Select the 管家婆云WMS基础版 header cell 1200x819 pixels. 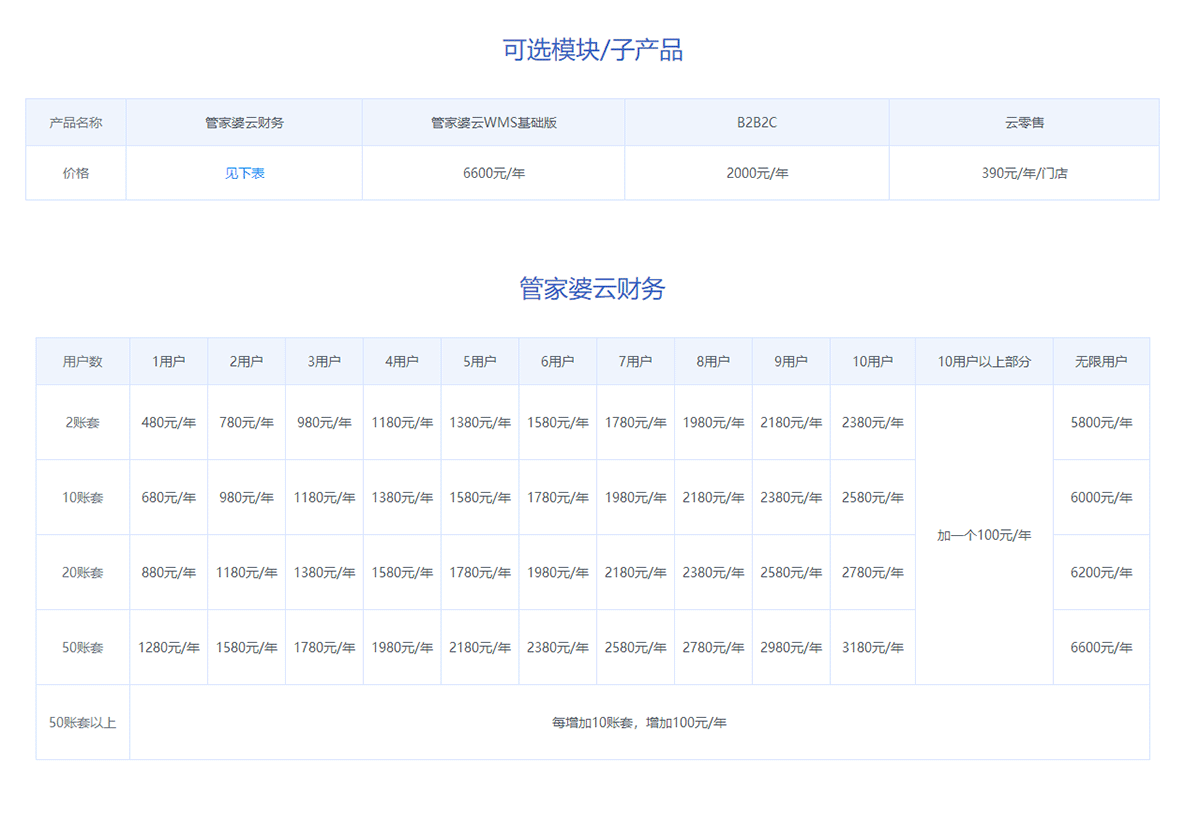coord(494,123)
